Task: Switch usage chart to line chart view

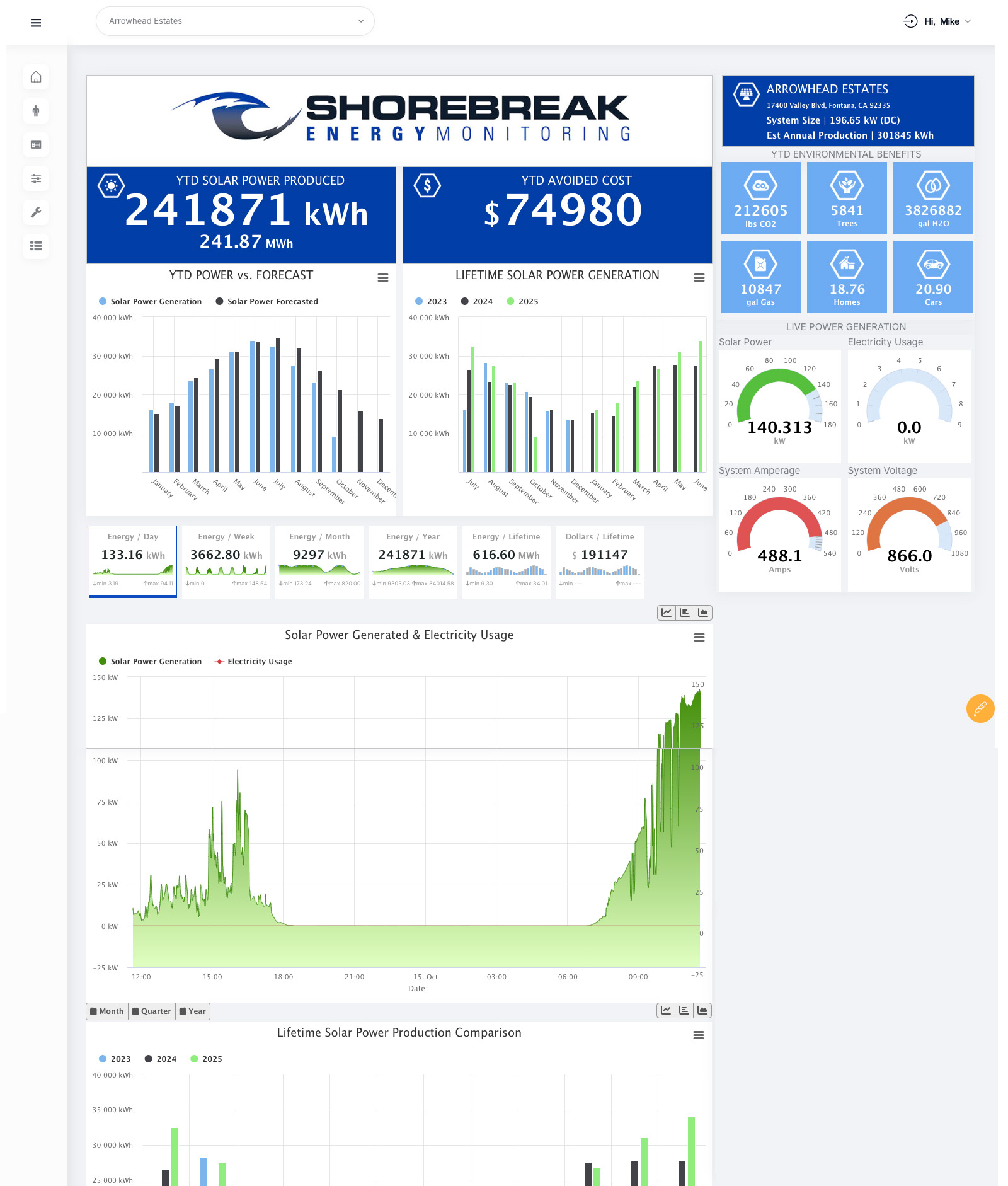Action: point(667,613)
